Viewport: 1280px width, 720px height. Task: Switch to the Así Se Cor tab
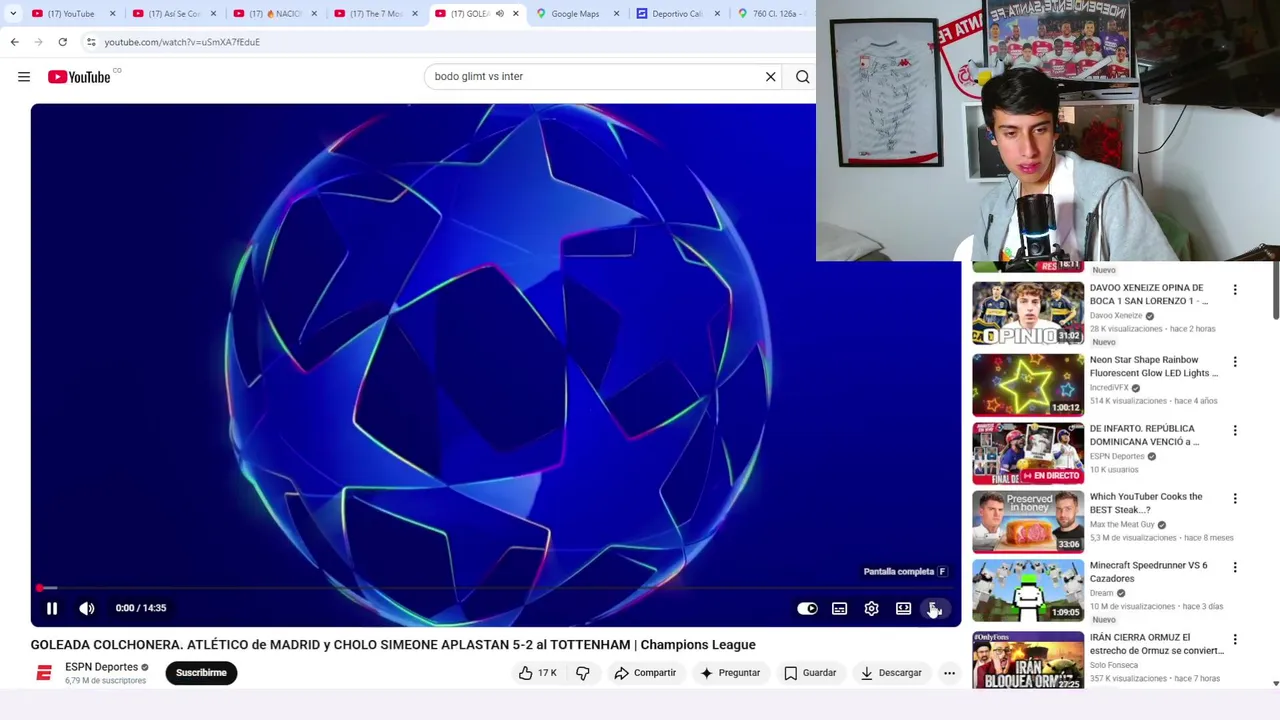pos(174,14)
